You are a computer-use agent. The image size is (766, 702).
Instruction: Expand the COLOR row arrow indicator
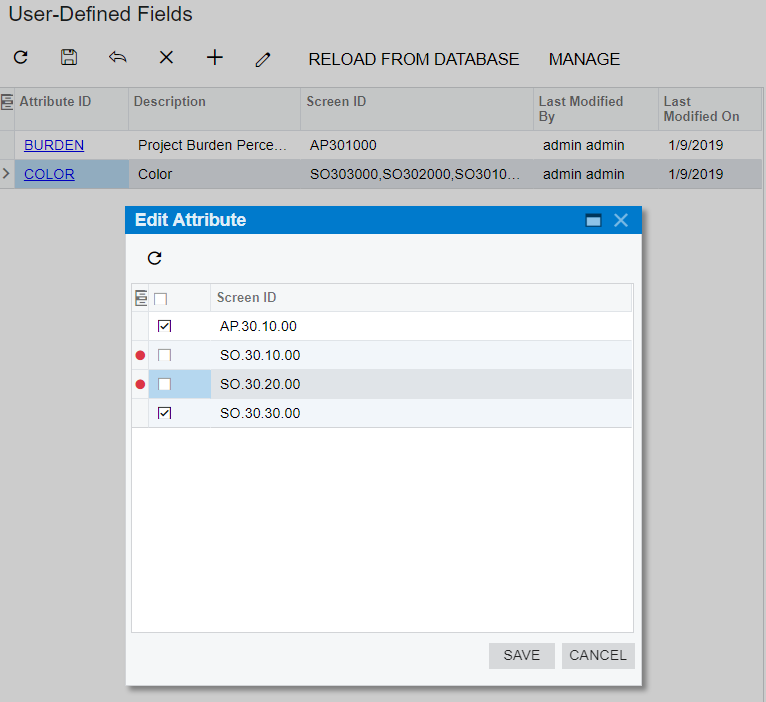click(x=7, y=174)
